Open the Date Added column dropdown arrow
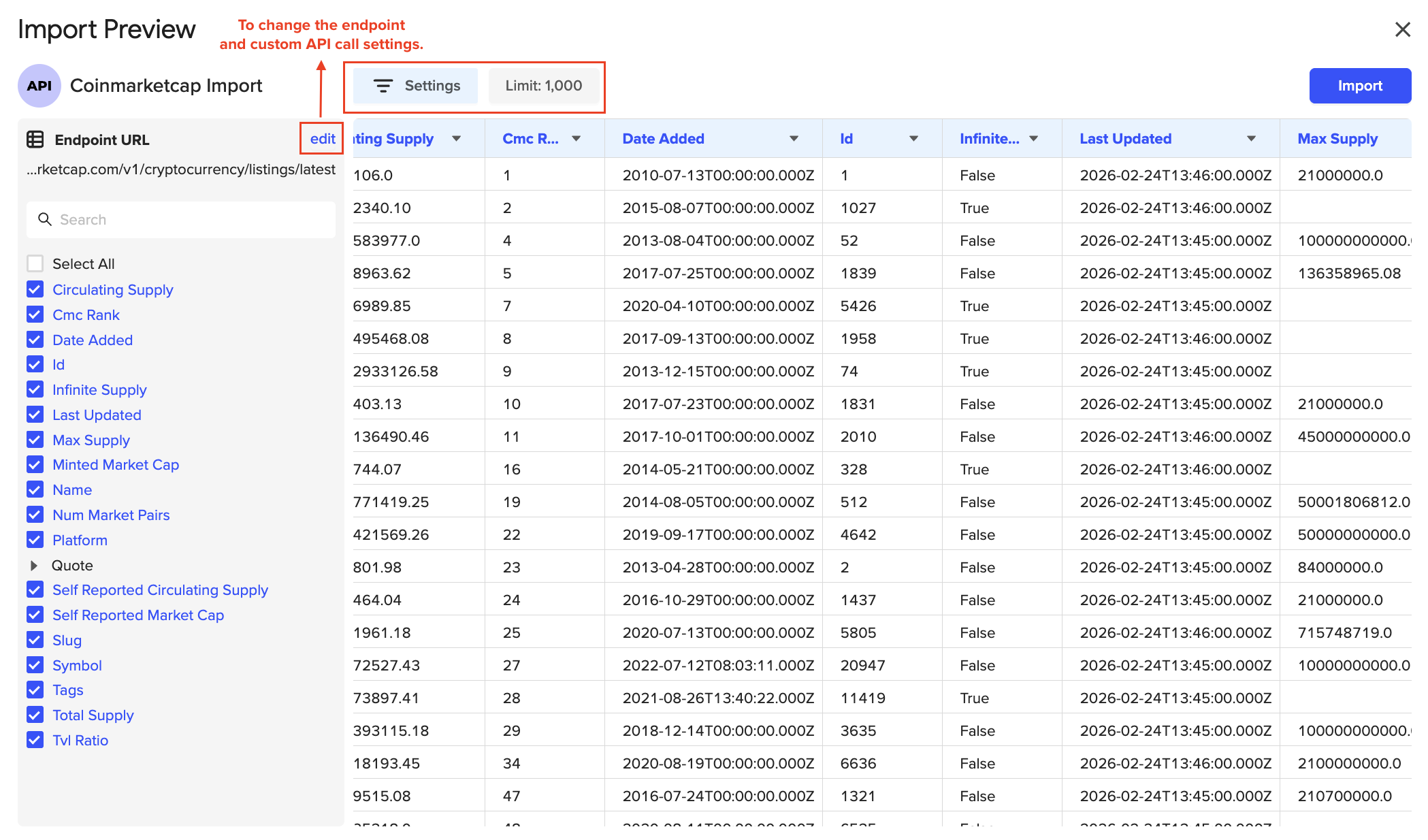The image size is (1428, 840). click(x=794, y=139)
